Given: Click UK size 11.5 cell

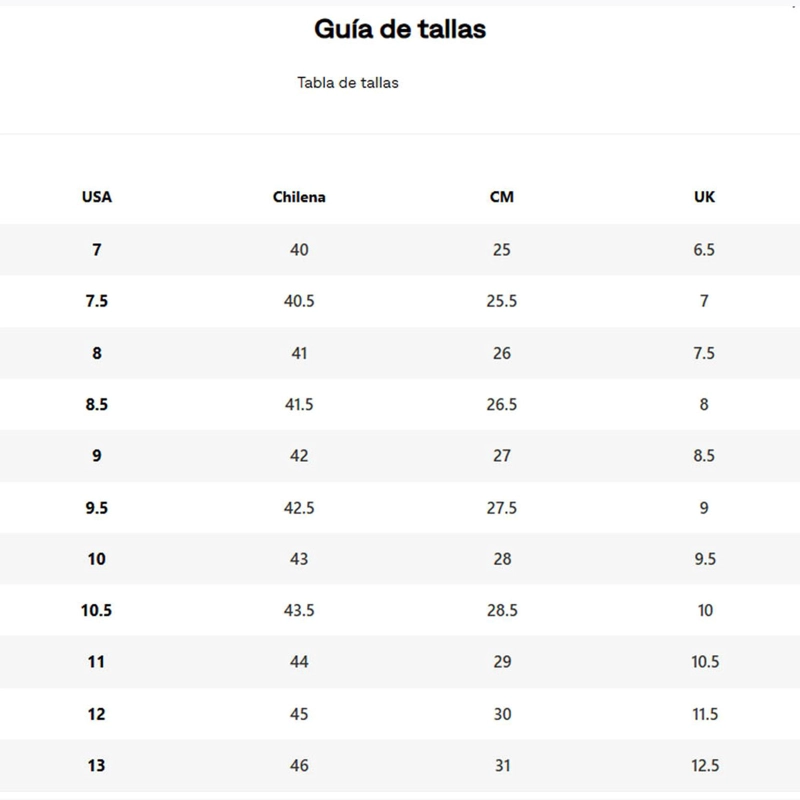Looking at the screenshot, I should pos(705,714).
